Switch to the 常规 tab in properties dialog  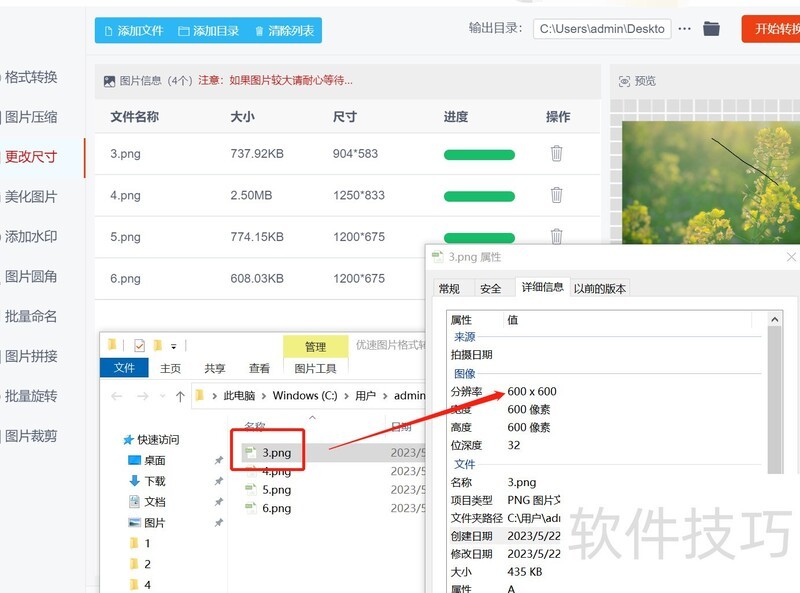(449, 288)
